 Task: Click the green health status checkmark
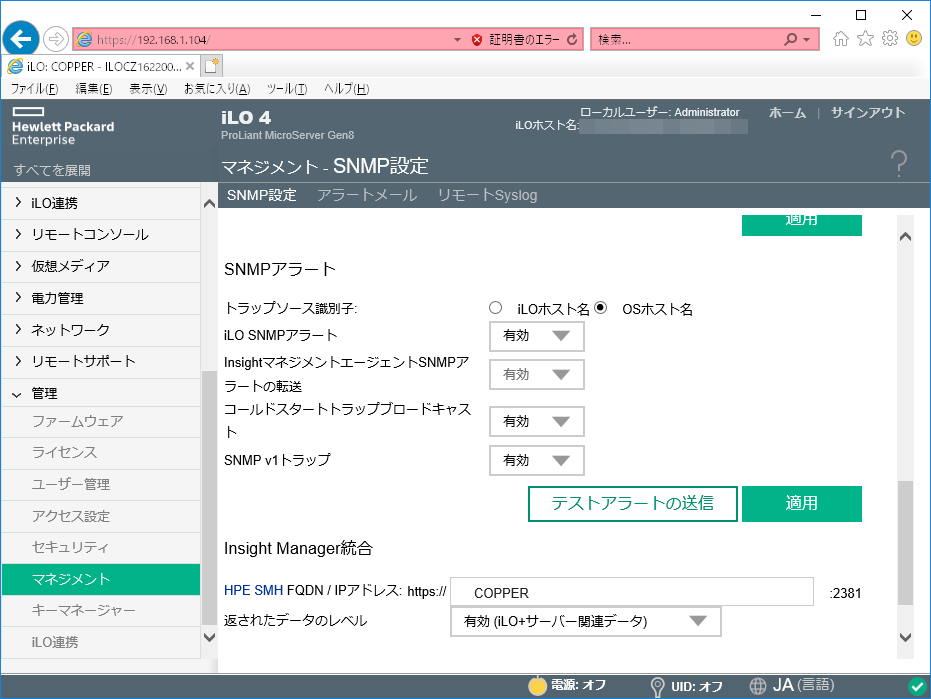pos(917,686)
